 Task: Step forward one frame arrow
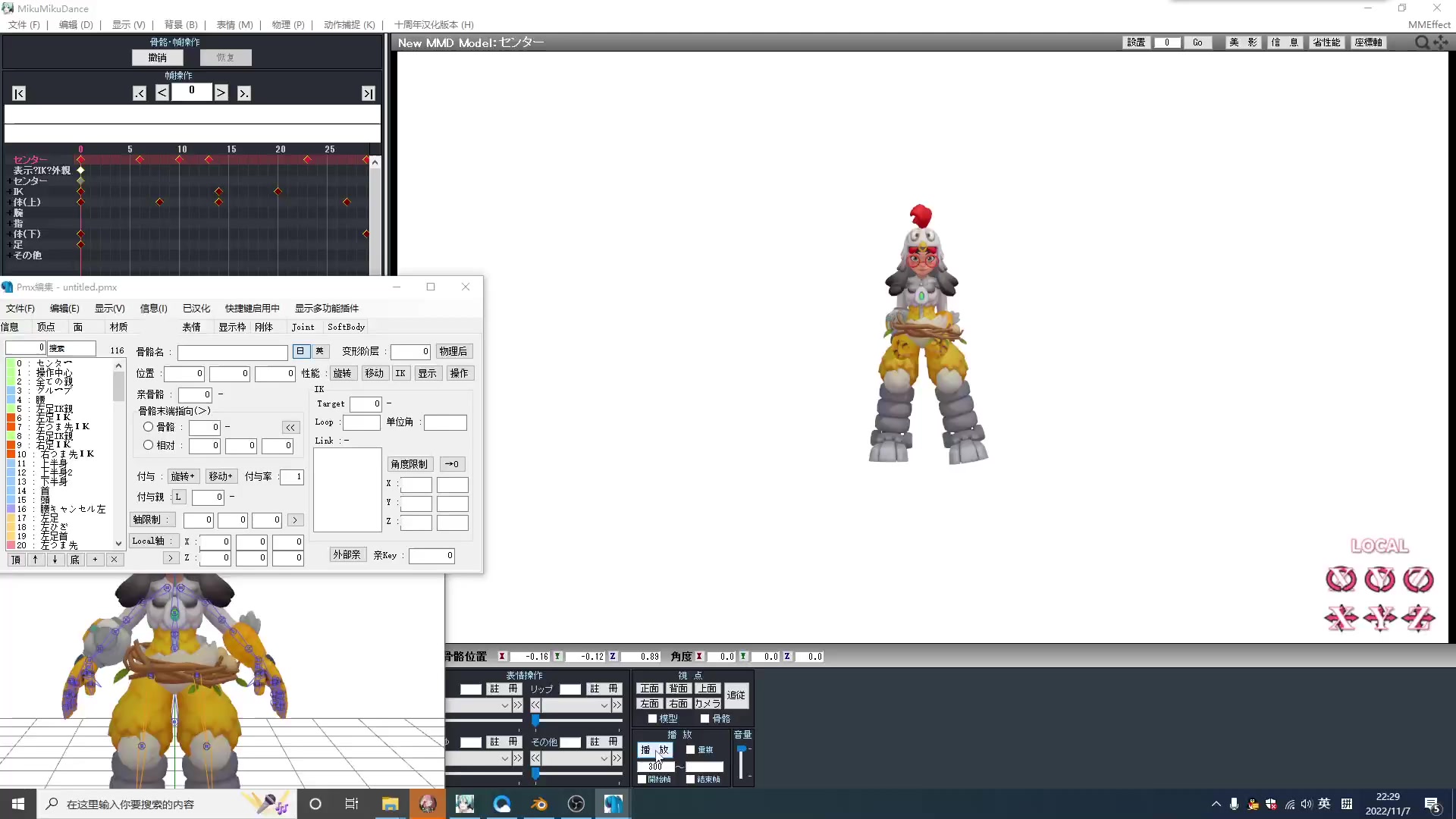[x=221, y=93]
